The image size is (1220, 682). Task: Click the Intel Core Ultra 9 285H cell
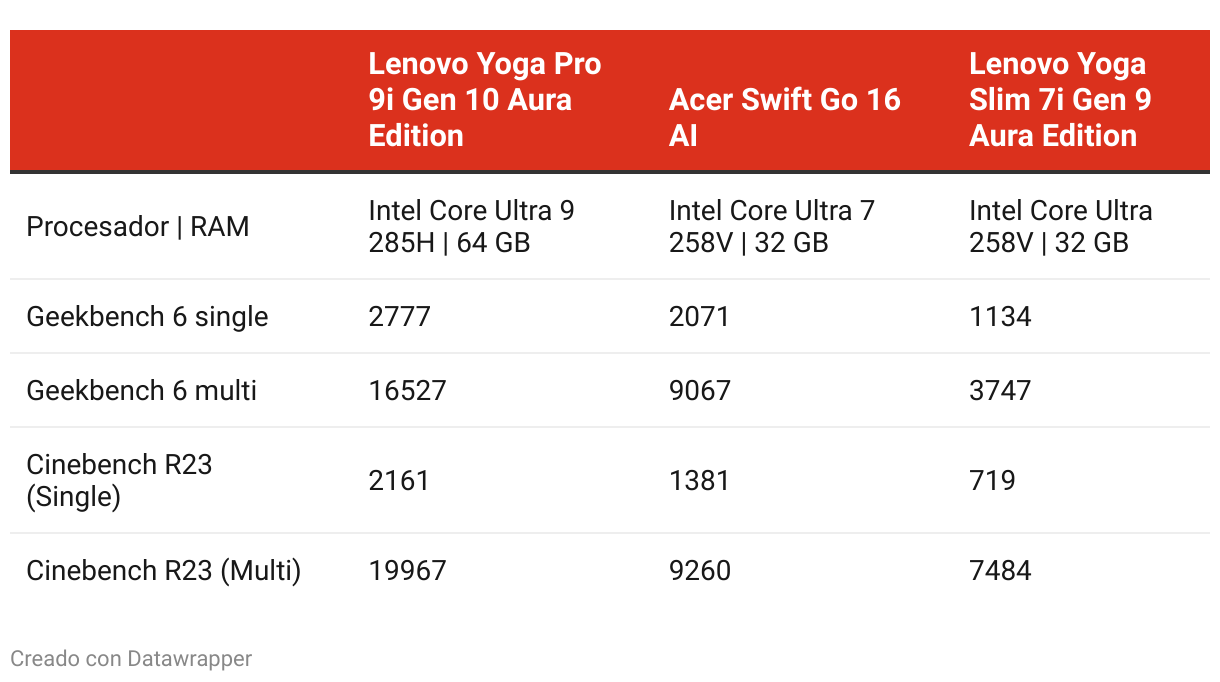click(x=471, y=227)
